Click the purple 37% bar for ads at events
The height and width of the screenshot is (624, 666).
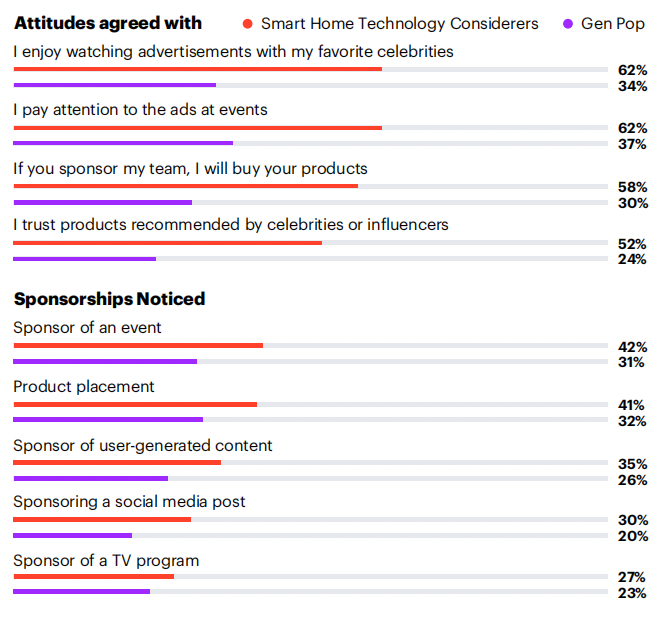(123, 143)
